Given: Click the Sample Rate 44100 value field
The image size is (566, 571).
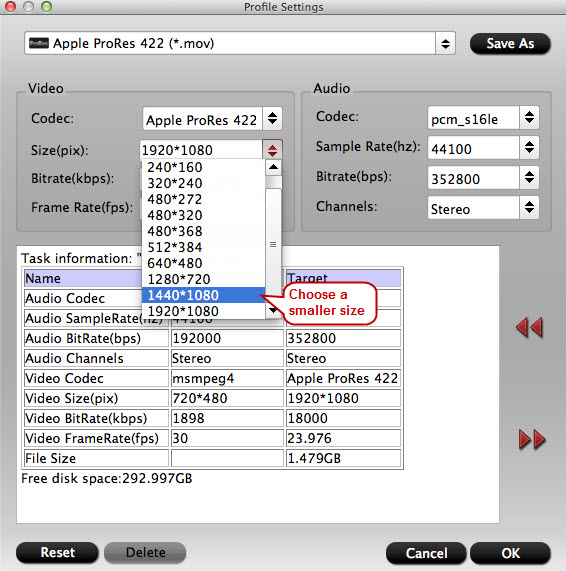Looking at the screenshot, I should (x=473, y=148).
